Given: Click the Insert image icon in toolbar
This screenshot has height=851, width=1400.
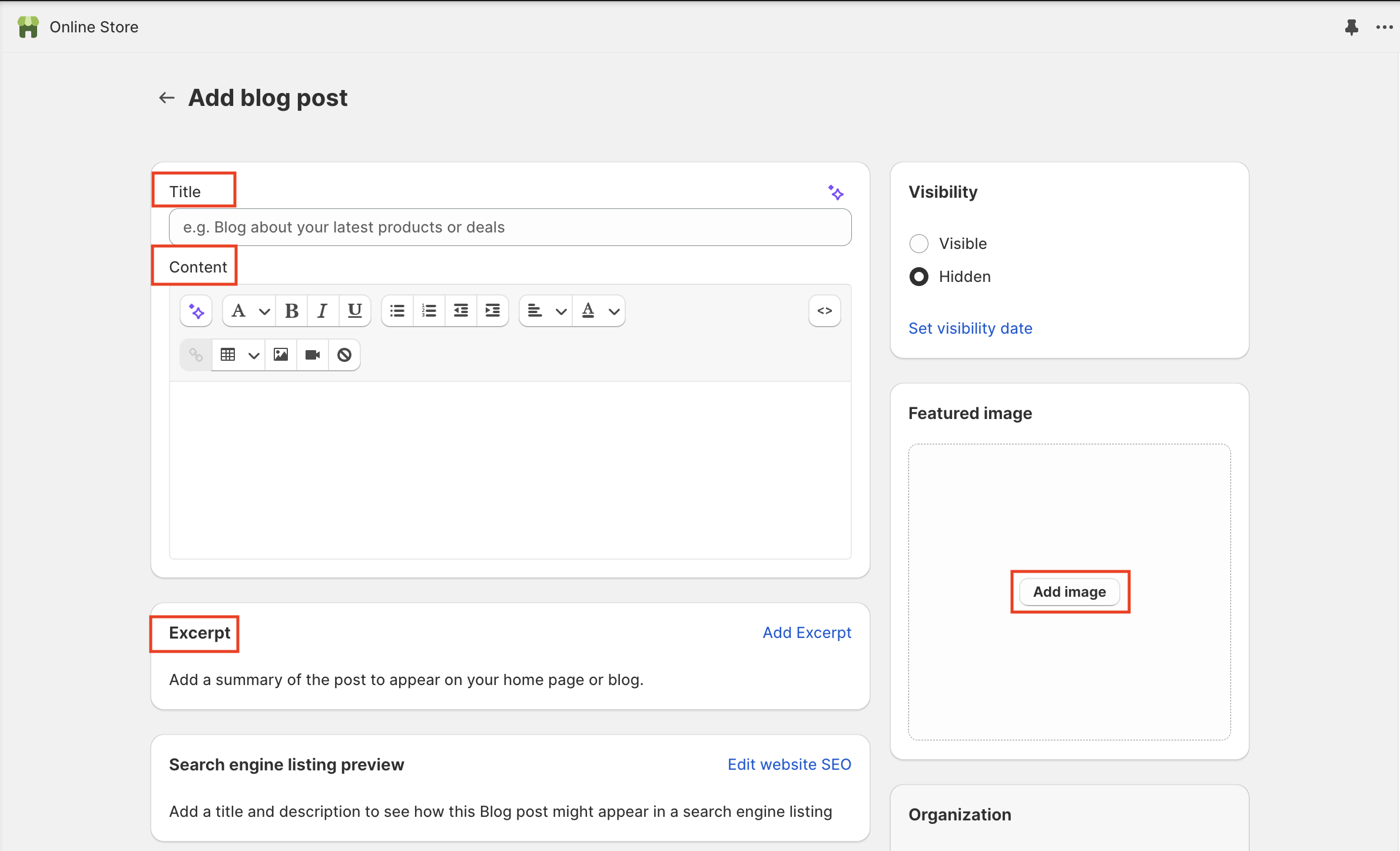Looking at the screenshot, I should [281, 355].
